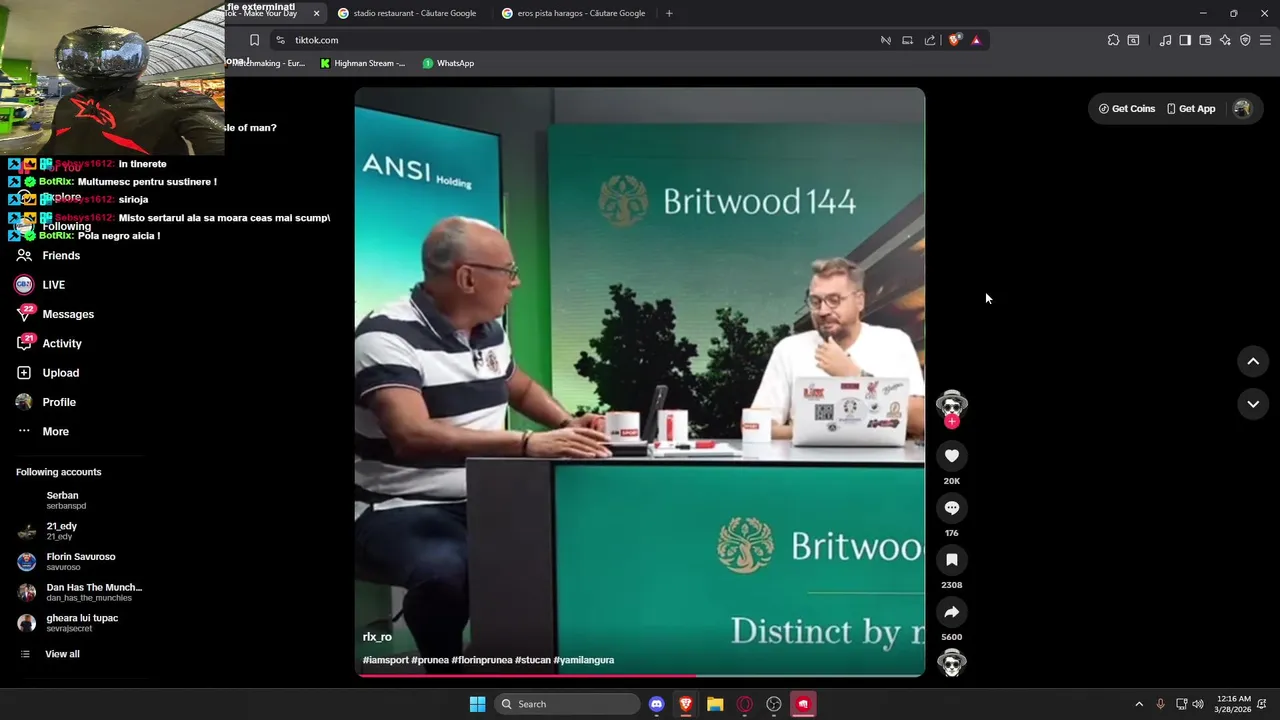Share this page from address bar
The height and width of the screenshot is (720, 1280).
pyautogui.click(x=930, y=40)
